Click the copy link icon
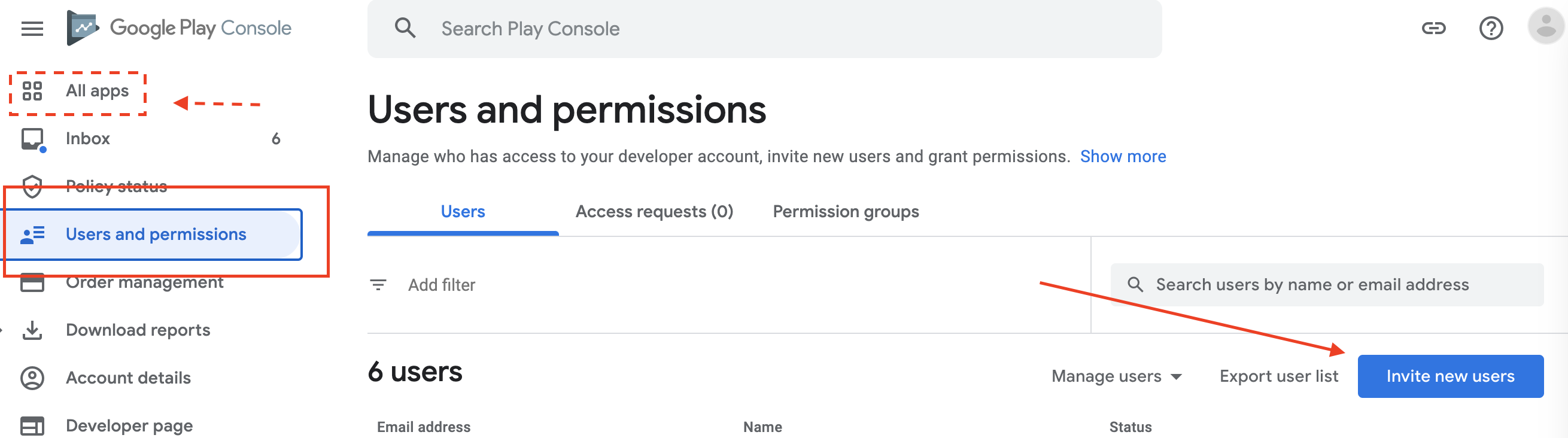This screenshot has width=1568, height=438. click(1433, 28)
